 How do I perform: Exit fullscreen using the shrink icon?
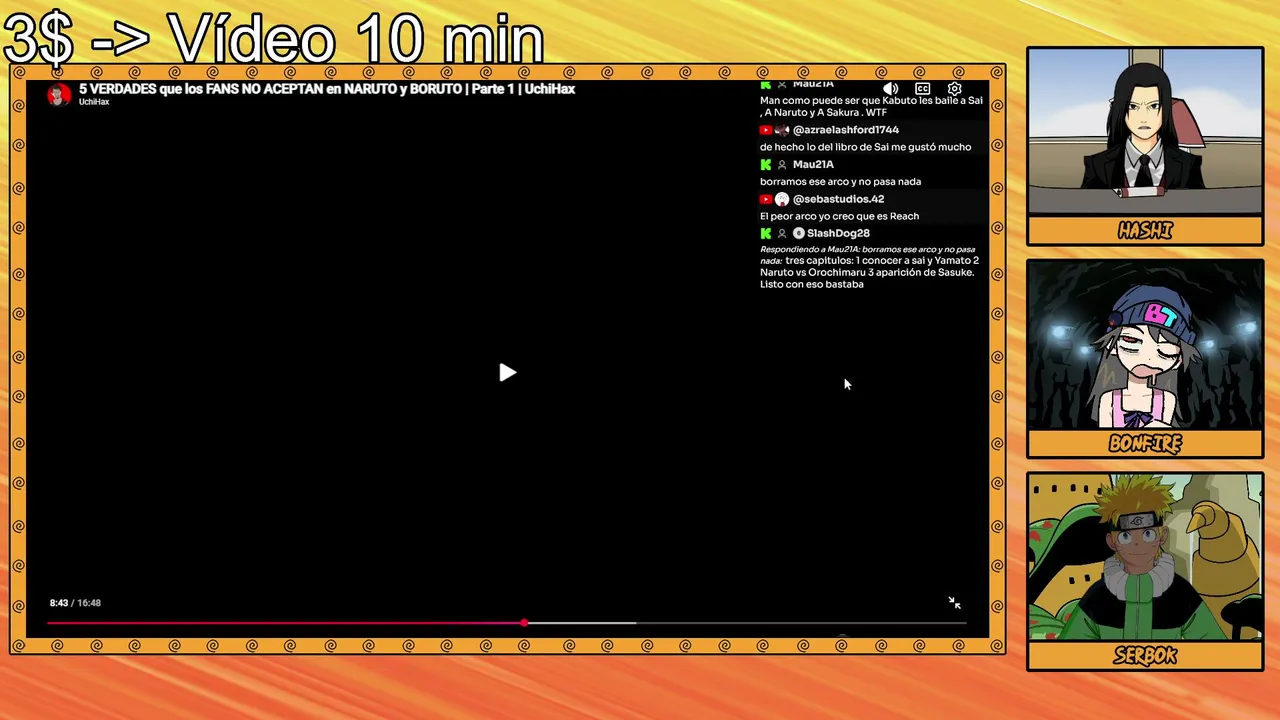954,603
